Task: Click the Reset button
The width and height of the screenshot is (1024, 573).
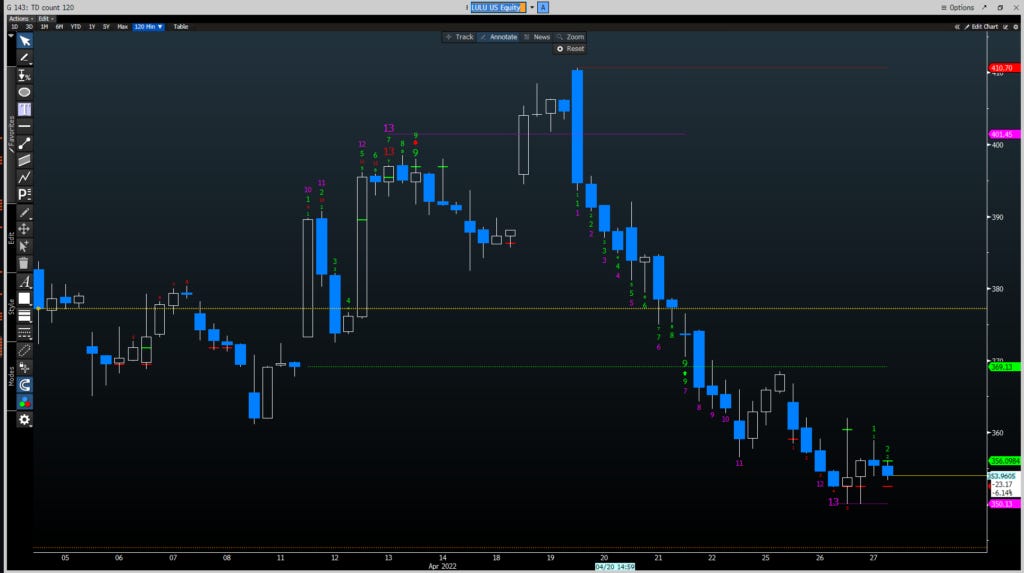Action: [570, 49]
